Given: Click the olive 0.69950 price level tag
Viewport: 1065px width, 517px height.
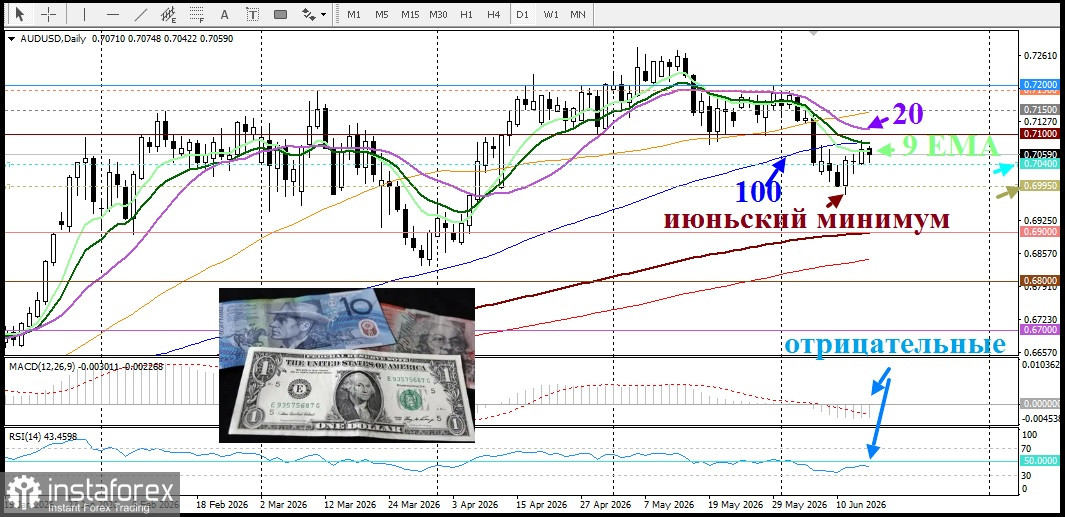Looking at the screenshot, I should point(1039,185).
